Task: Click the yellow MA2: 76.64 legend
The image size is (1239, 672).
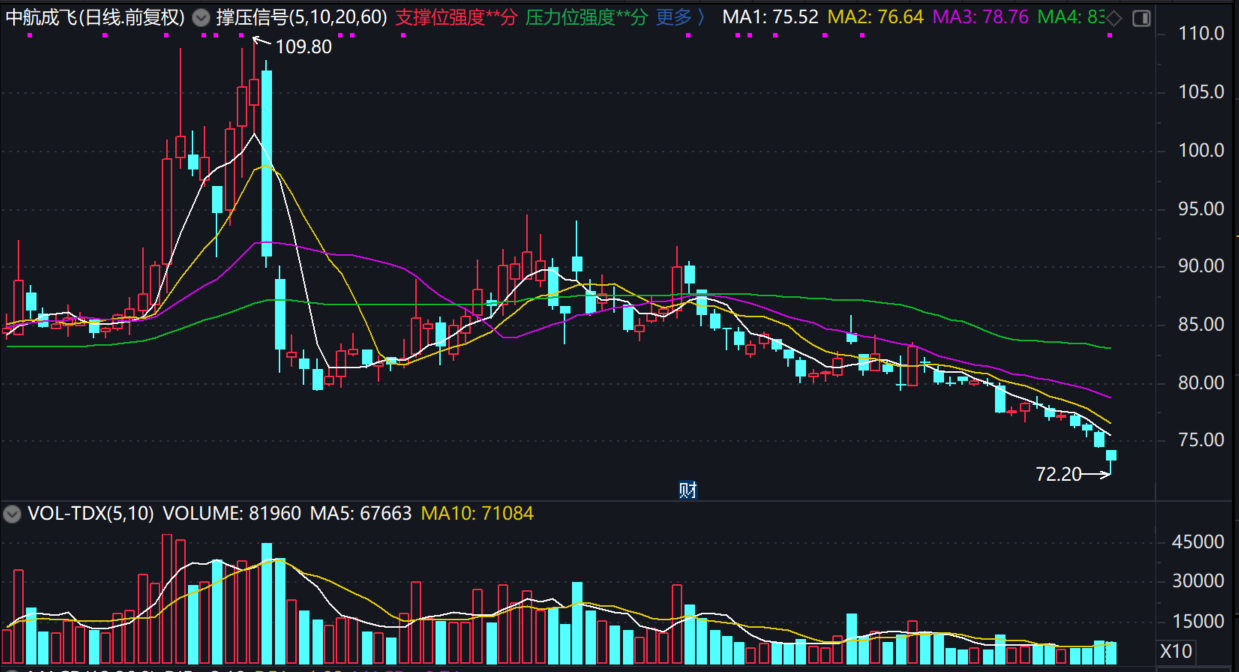Action: [x=875, y=18]
